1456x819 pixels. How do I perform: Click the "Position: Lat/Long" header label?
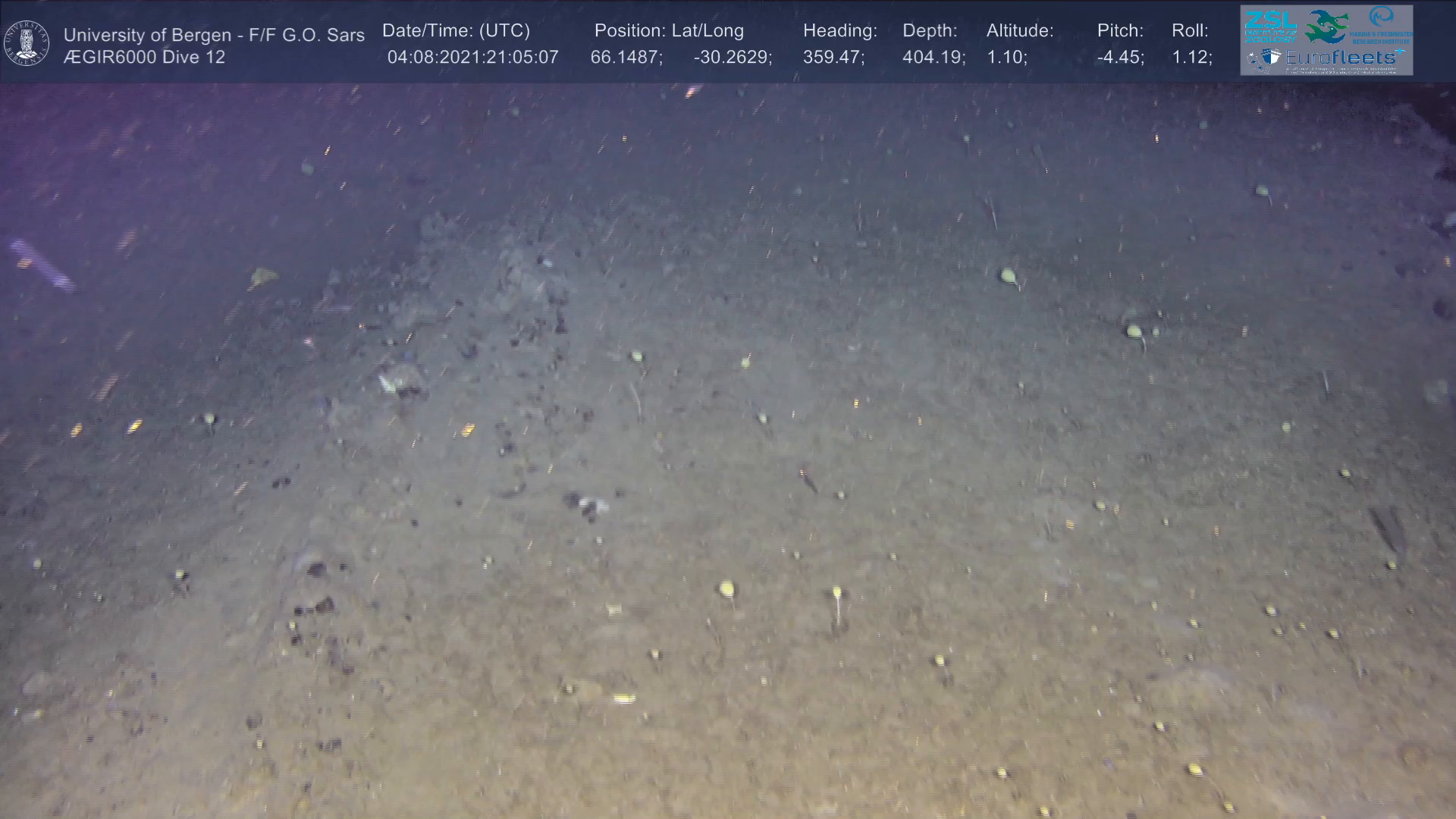[669, 31]
